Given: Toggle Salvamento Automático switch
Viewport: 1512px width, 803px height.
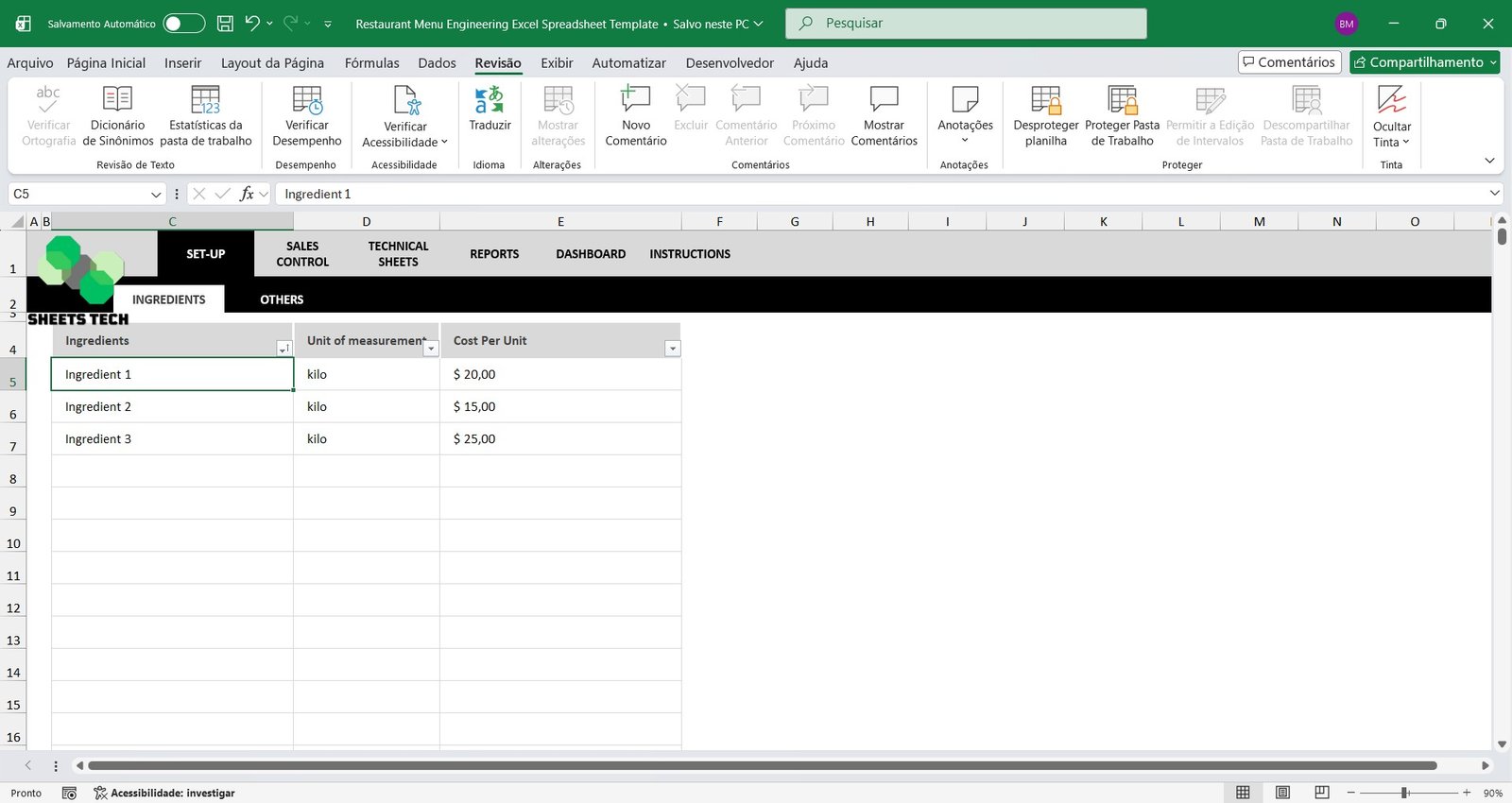Looking at the screenshot, I should coord(184,24).
